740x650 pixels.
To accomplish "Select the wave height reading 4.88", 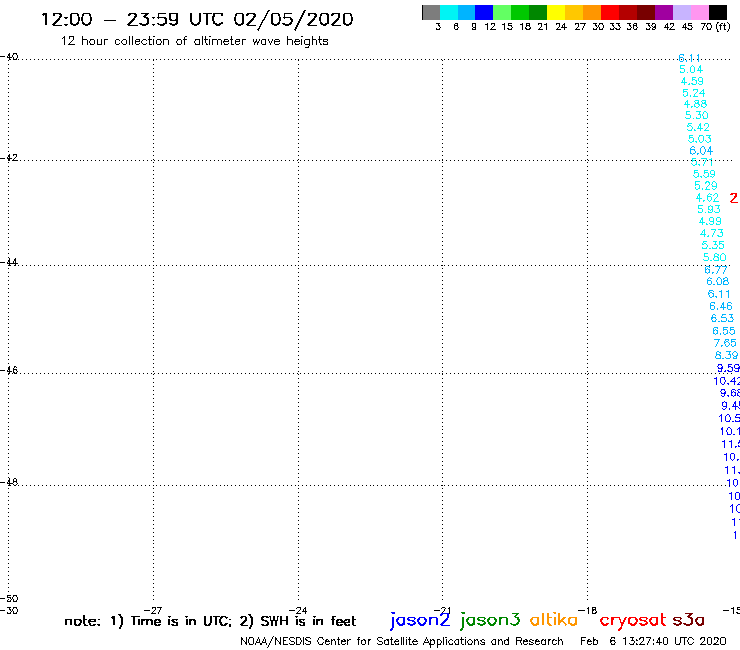I will coord(695,104).
